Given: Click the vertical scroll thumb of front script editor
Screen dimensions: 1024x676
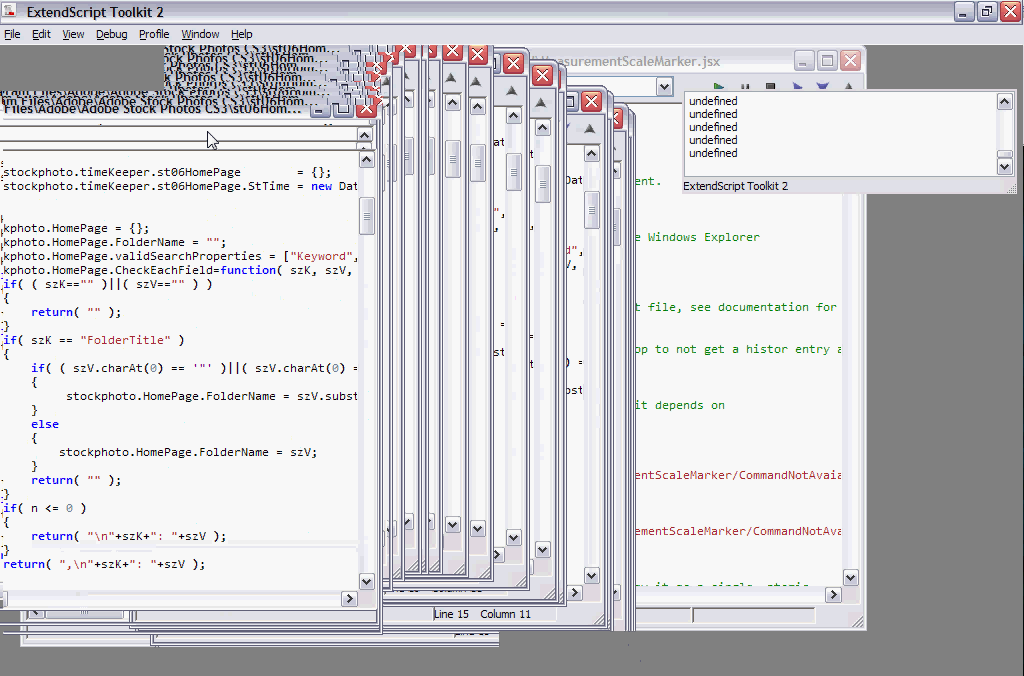Looking at the screenshot, I should point(367,216).
